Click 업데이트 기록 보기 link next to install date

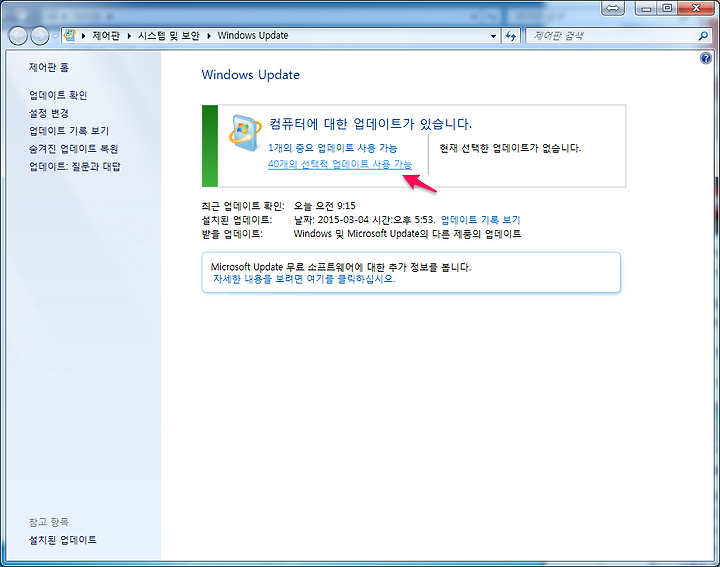pos(480,220)
